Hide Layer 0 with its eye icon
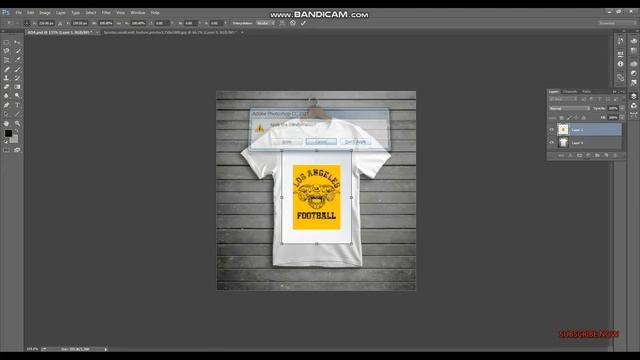Viewport: 640px width, 360px height. coord(551,142)
